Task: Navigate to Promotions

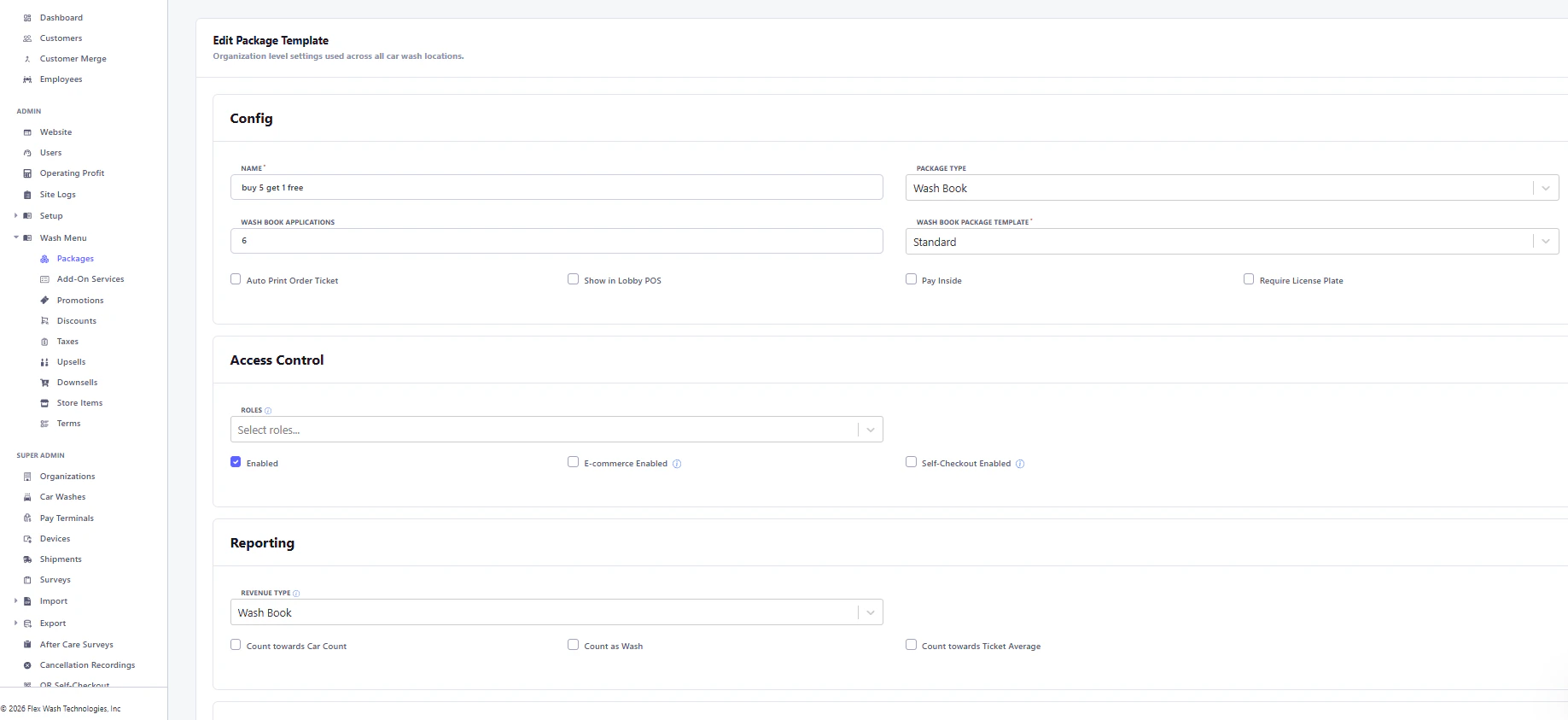Action: click(80, 301)
